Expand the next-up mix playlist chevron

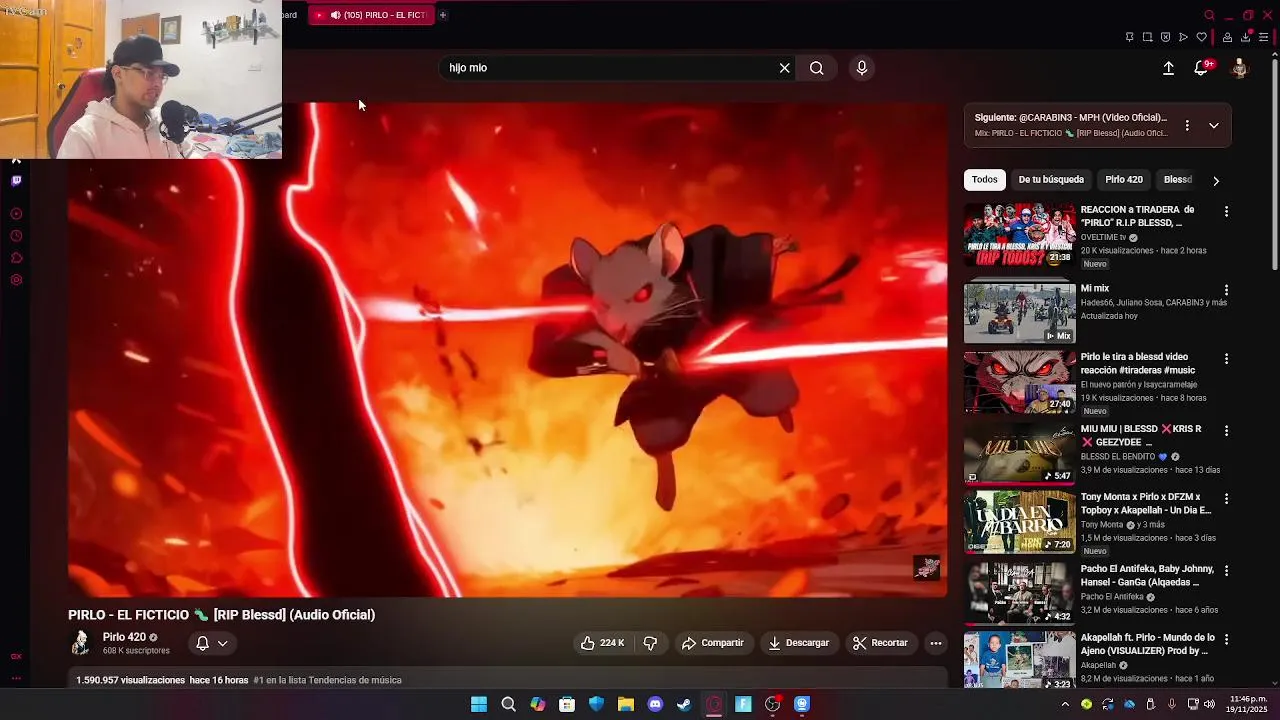tap(1214, 125)
